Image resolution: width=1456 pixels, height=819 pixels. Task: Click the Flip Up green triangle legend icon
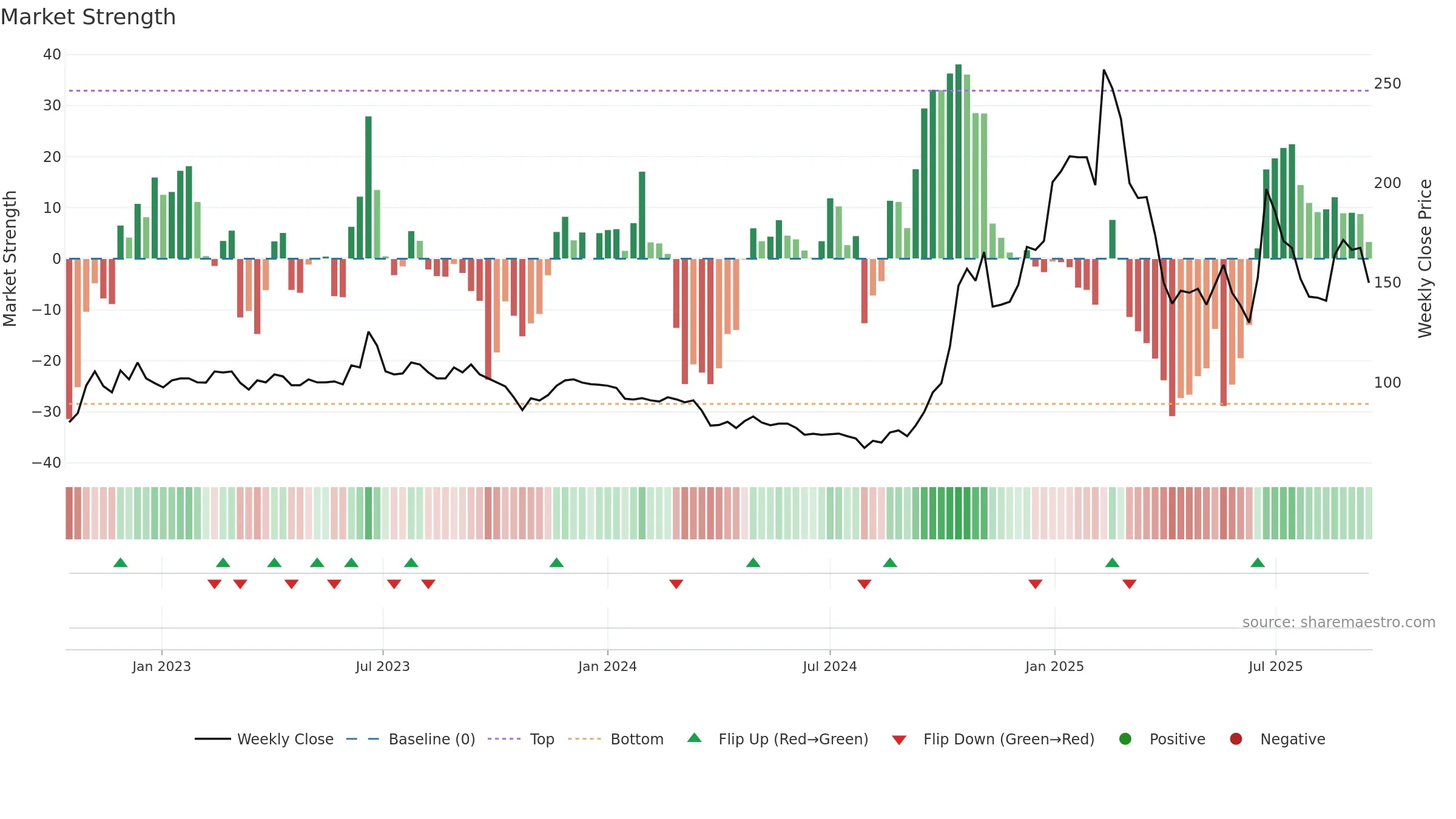pos(695,738)
